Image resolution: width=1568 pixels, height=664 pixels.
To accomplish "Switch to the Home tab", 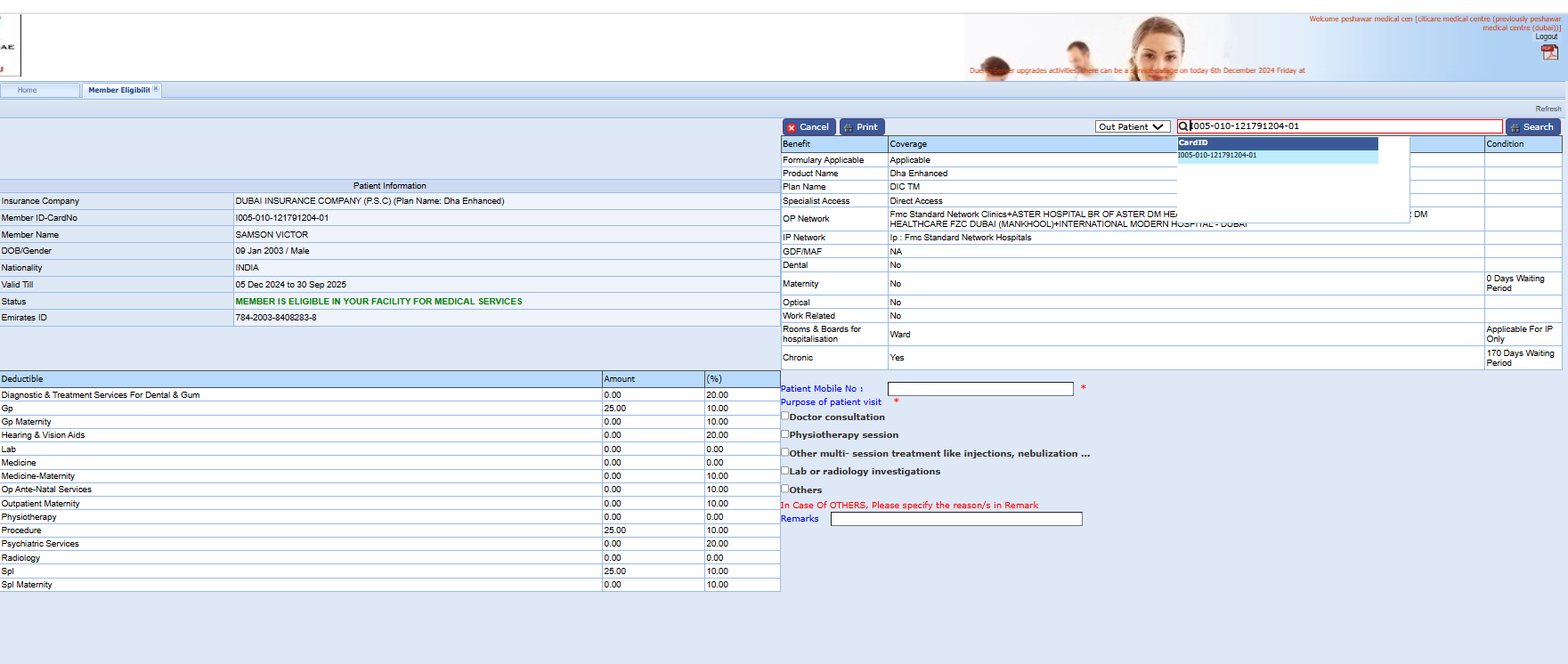I will [x=28, y=90].
